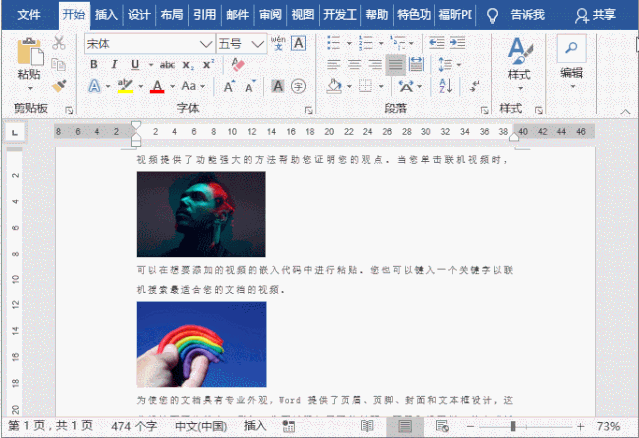Apply subscript formatting

point(187,65)
